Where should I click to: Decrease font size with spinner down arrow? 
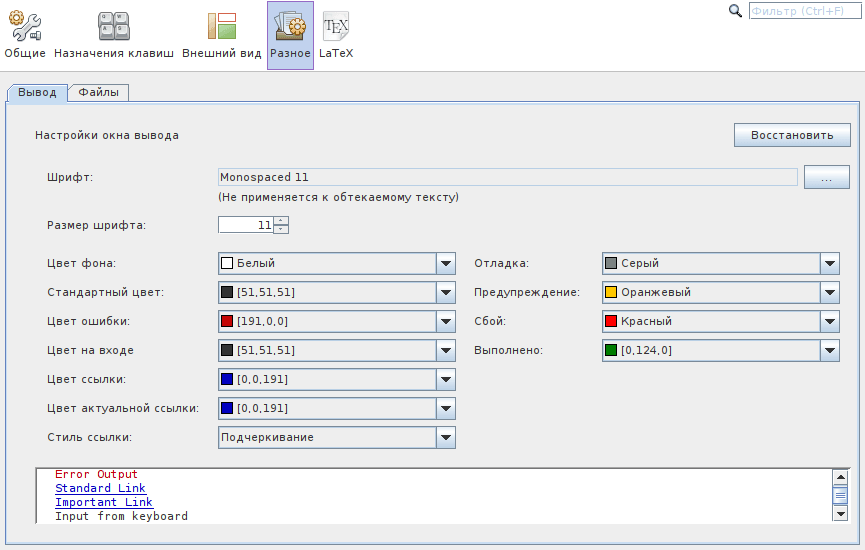pyautogui.click(x=281, y=229)
